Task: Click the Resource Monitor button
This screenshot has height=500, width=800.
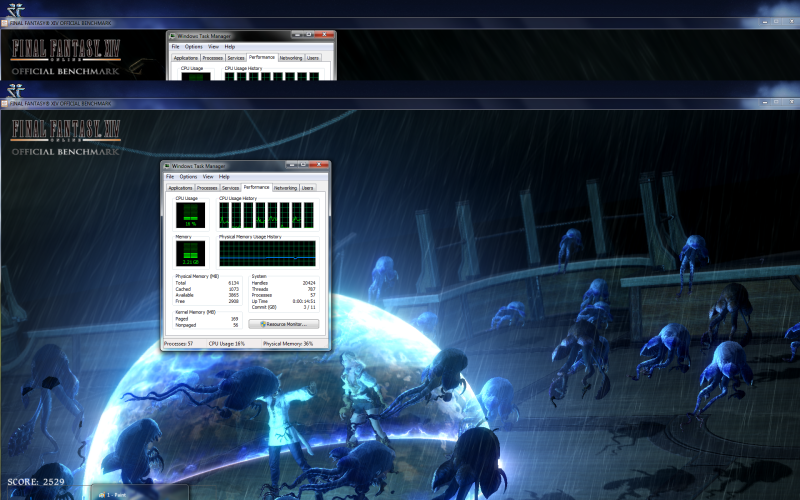Action: tap(284, 324)
